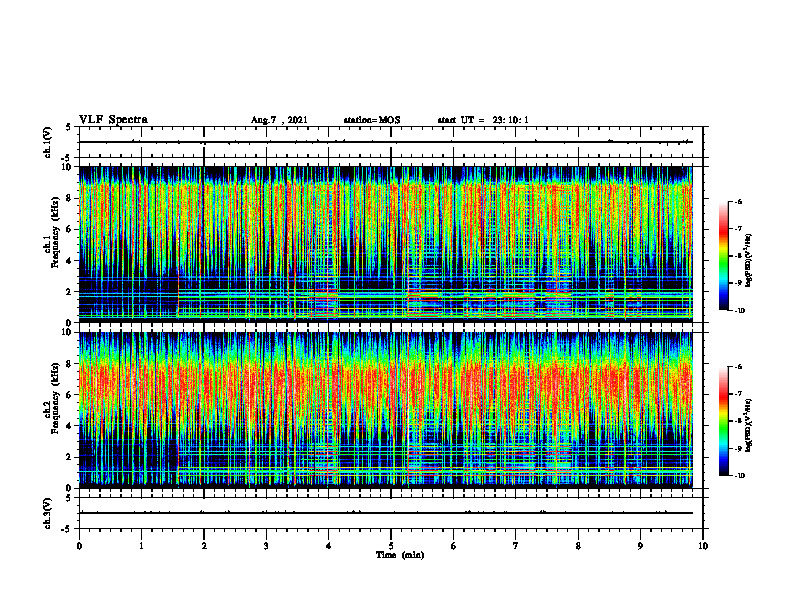The height and width of the screenshot is (612, 792).
Task: Click the ch.1 spectrogram color bar
Action: tap(723, 256)
